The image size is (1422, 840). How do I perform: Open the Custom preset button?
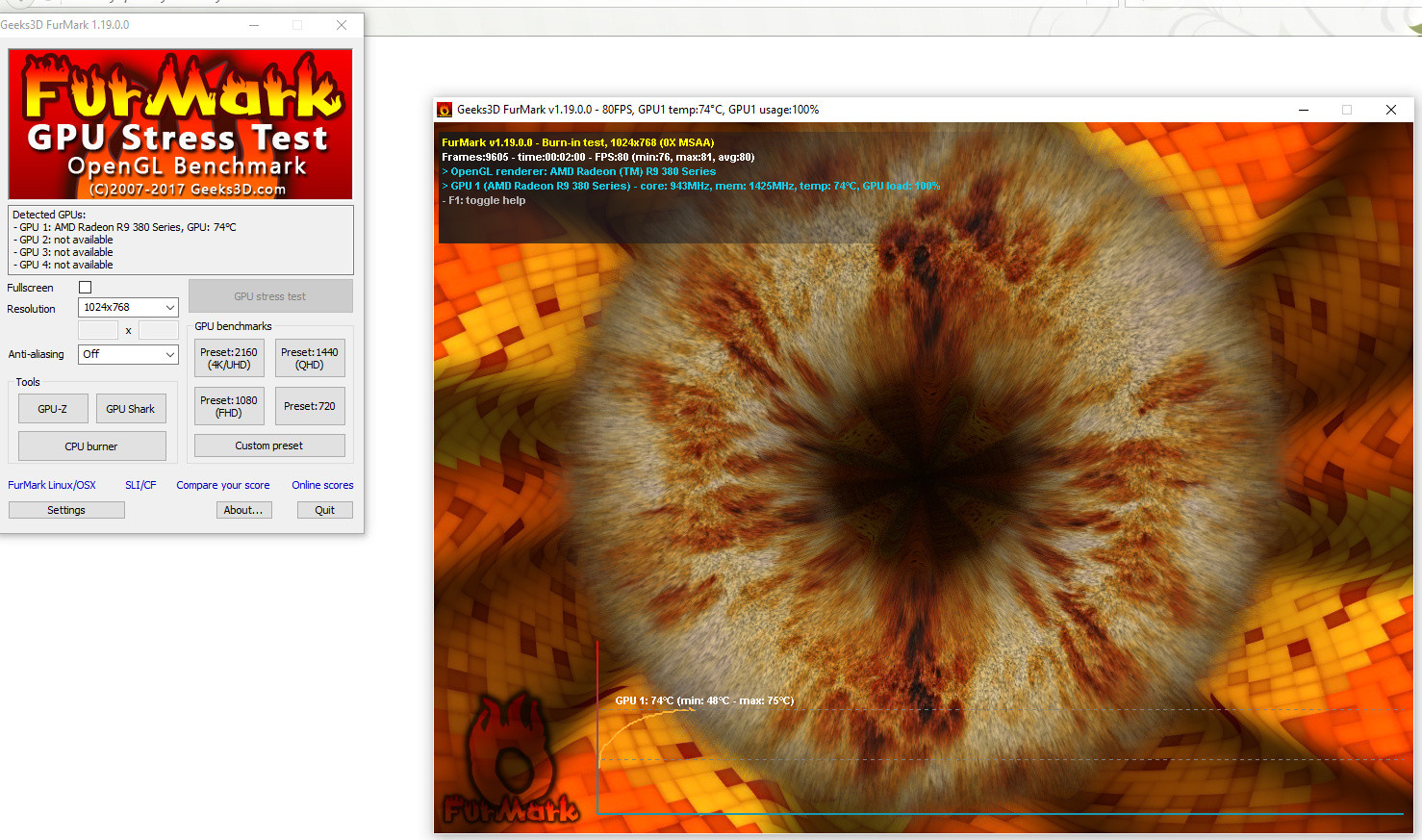pos(269,445)
